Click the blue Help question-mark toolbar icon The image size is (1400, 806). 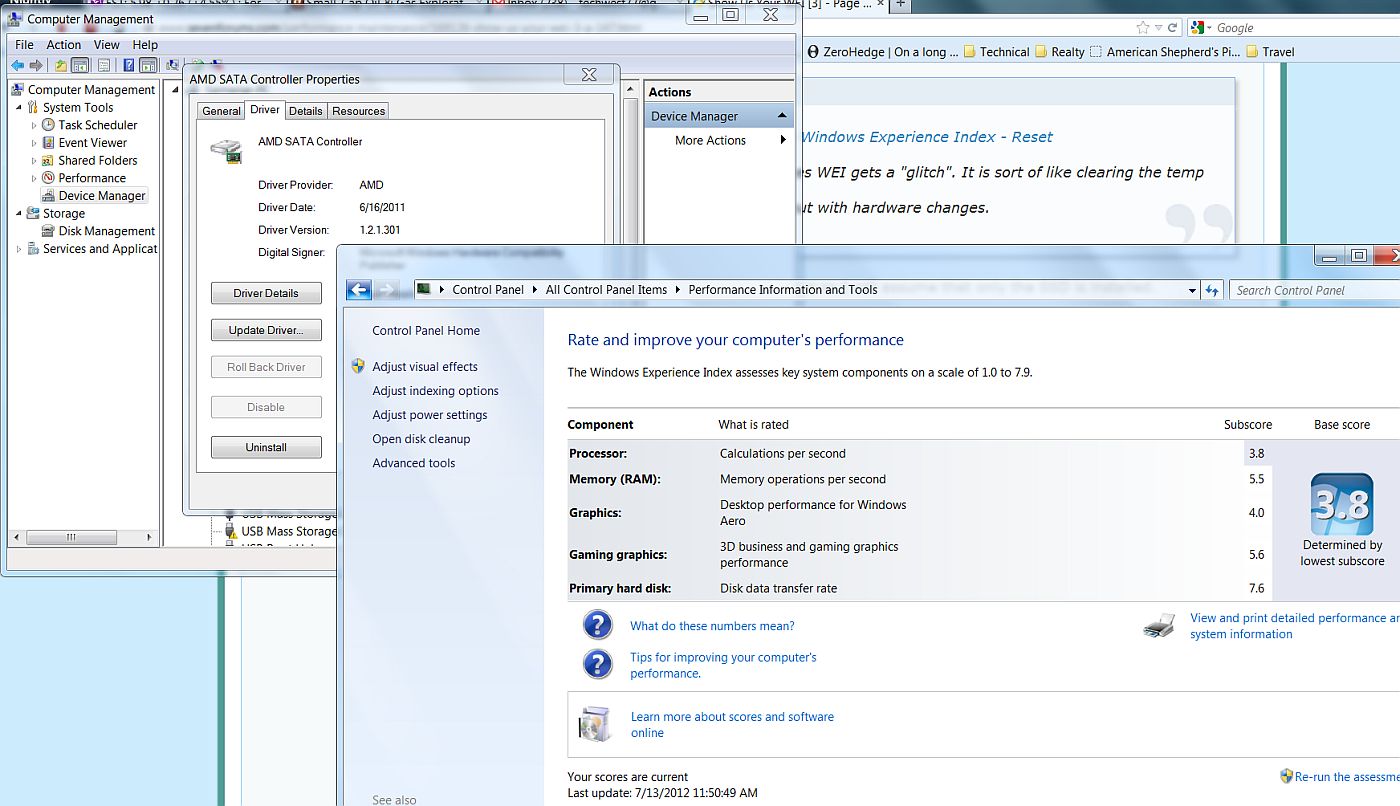point(129,66)
